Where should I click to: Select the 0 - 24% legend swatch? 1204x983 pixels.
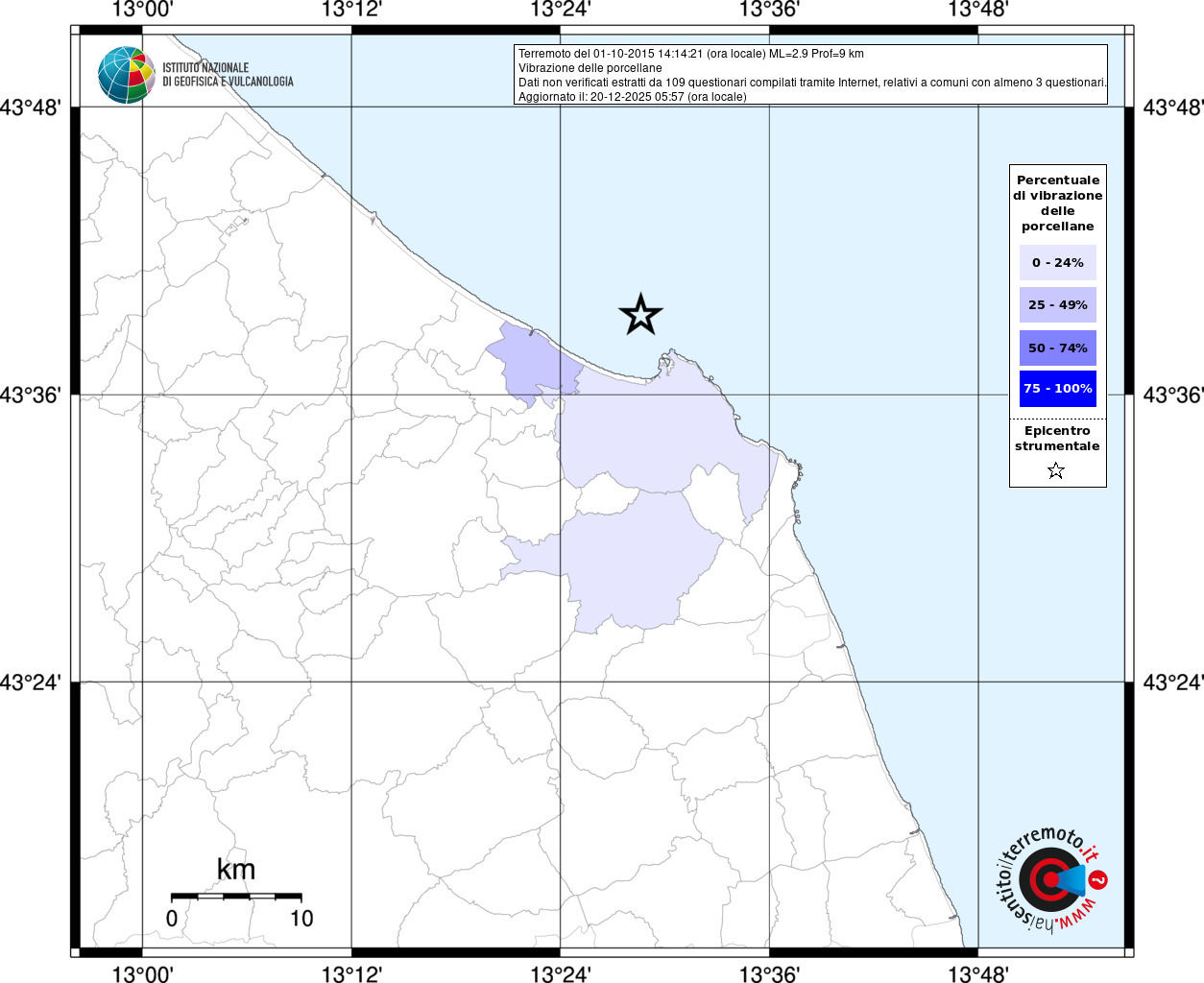[1057, 263]
